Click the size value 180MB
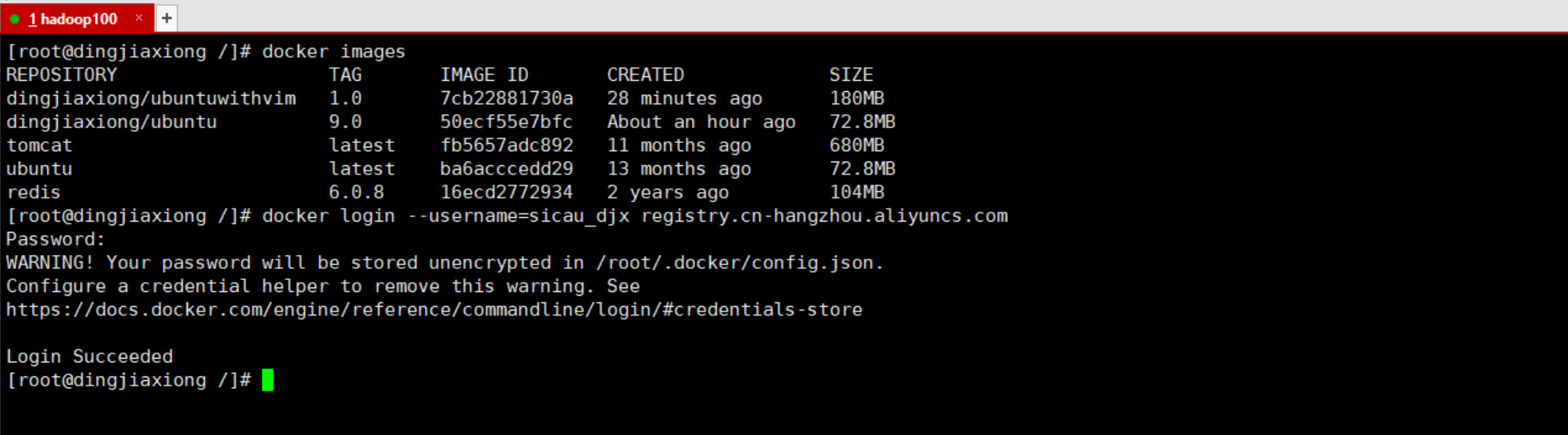 tap(857, 99)
